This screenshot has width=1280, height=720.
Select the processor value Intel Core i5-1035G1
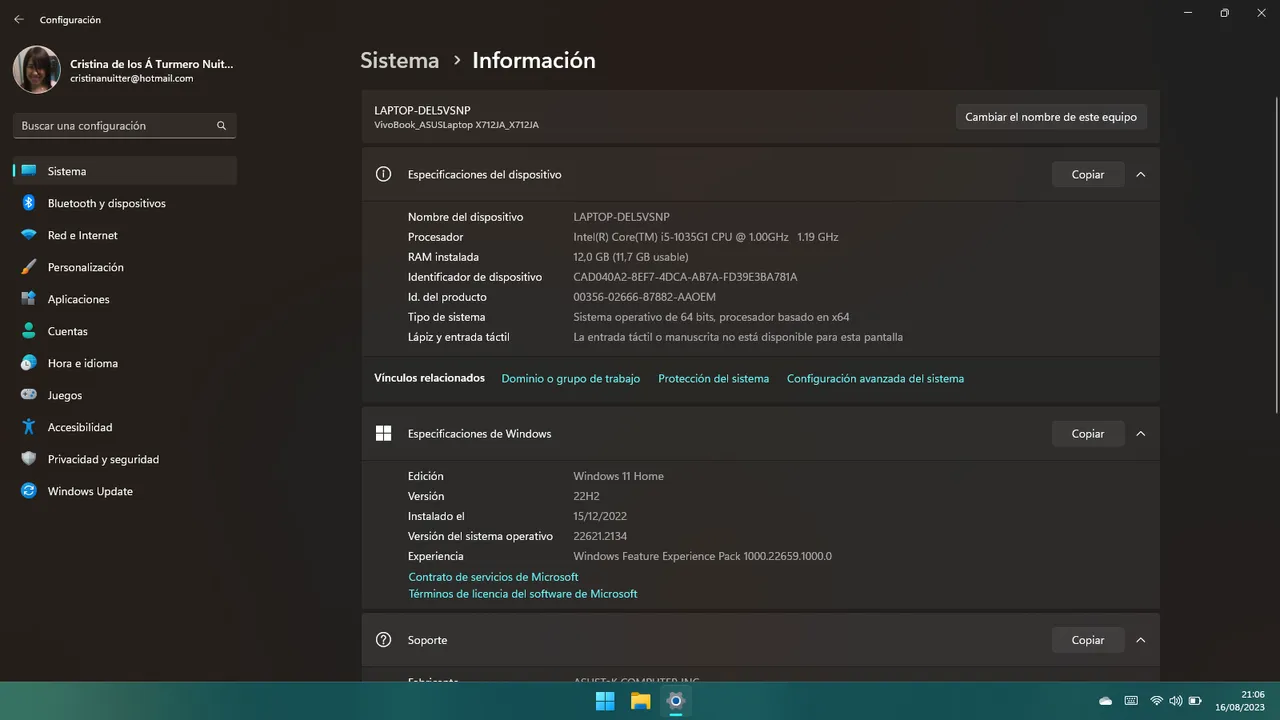[x=706, y=237]
